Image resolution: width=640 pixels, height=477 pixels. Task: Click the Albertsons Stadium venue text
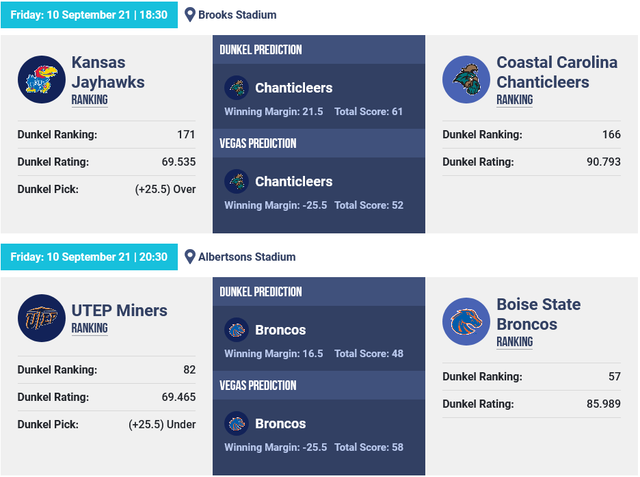coord(247,257)
